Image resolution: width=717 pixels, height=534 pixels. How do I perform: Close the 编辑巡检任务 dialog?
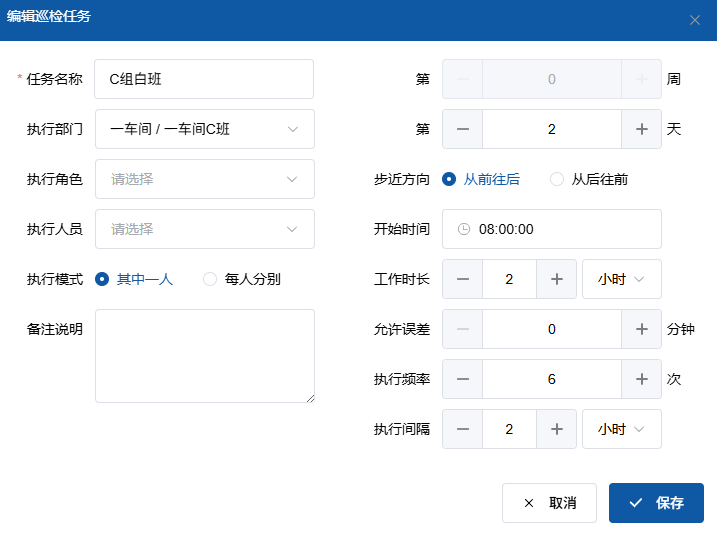point(695,20)
